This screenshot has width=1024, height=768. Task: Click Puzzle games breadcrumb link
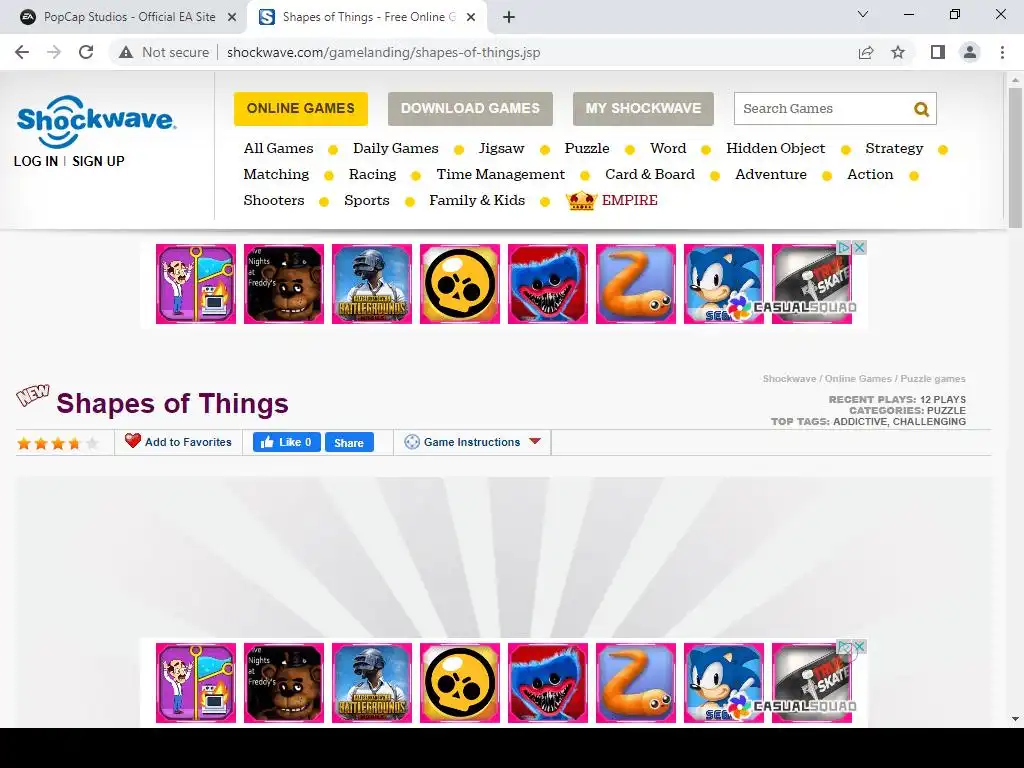933,379
